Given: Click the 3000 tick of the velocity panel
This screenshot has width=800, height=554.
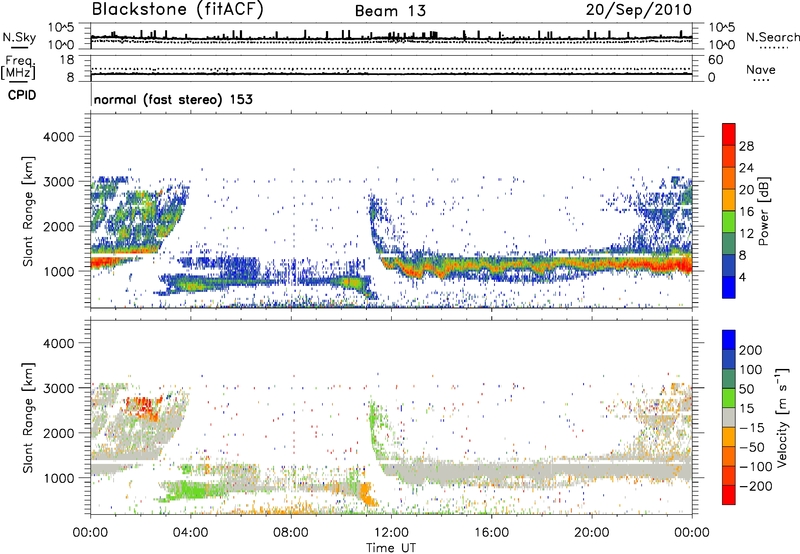Looking at the screenshot, I should tap(59, 388).
